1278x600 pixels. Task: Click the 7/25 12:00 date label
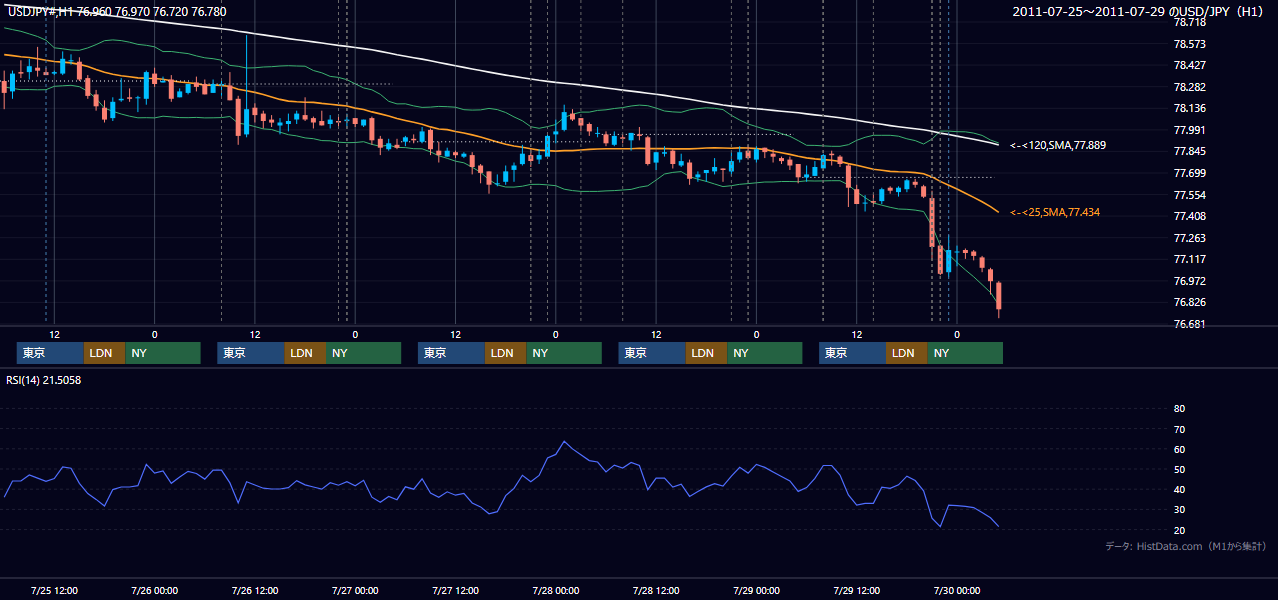54,590
